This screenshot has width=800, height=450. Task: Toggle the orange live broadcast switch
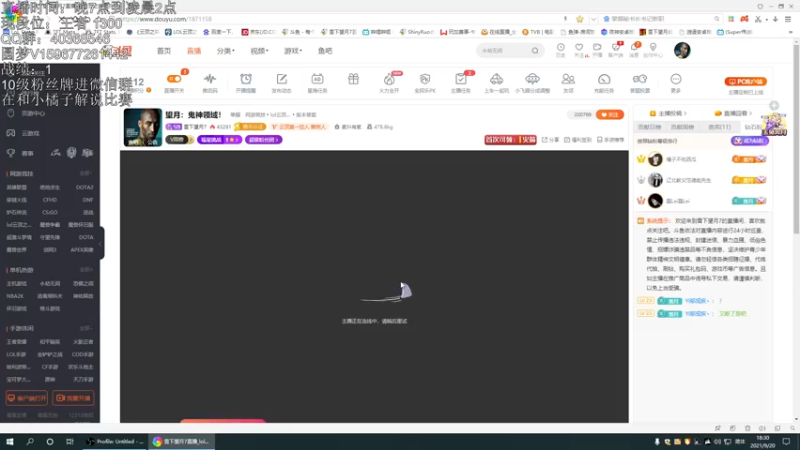point(174,79)
